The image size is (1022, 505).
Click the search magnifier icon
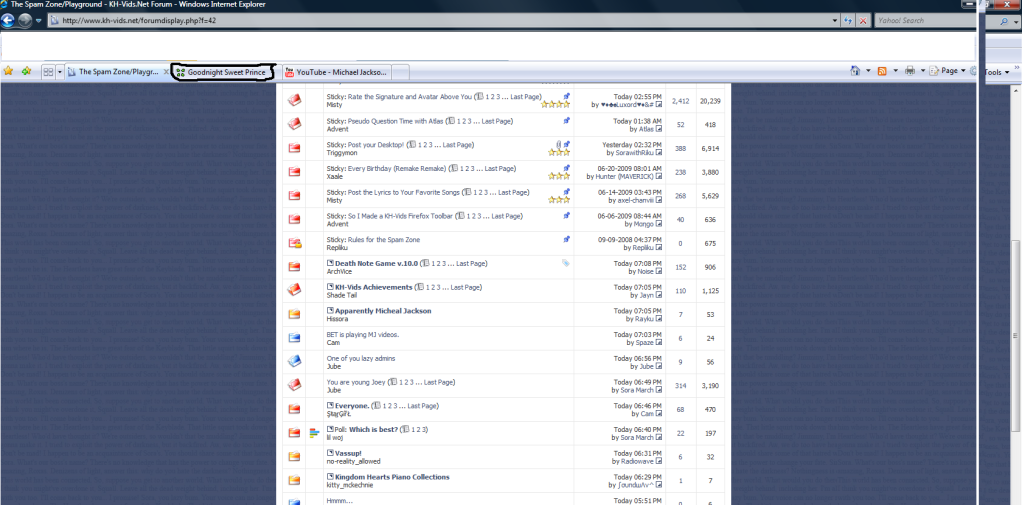click(x=1004, y=21)
